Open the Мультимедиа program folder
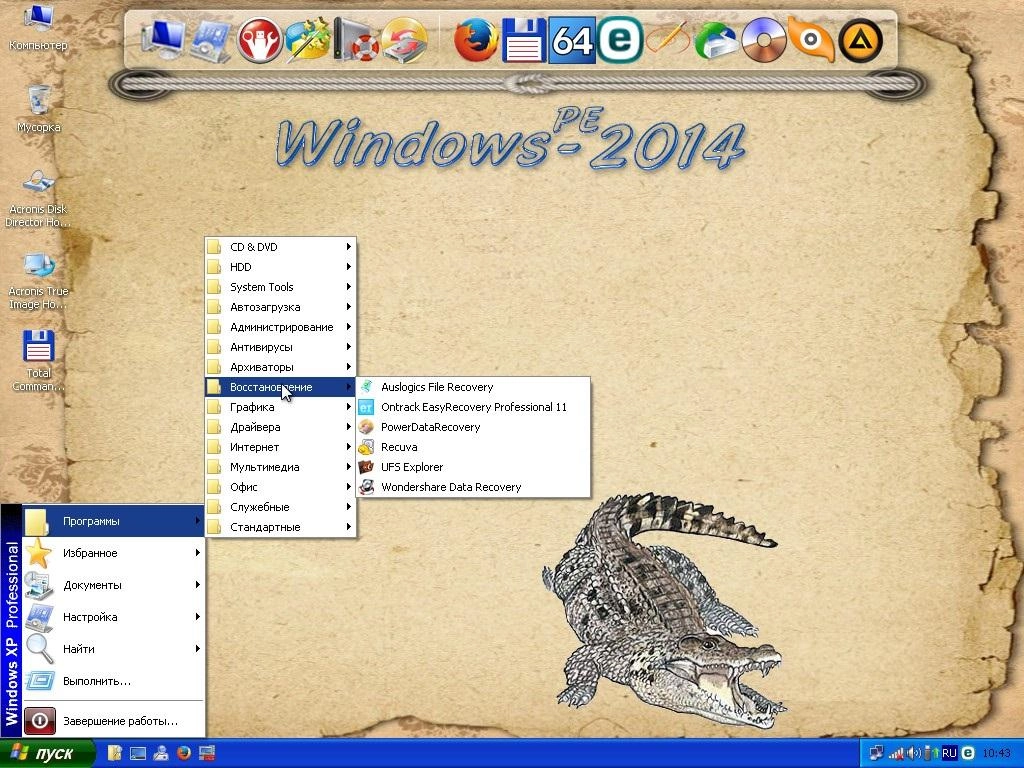Screen dimensions: 1024x768 click(281, 467)
